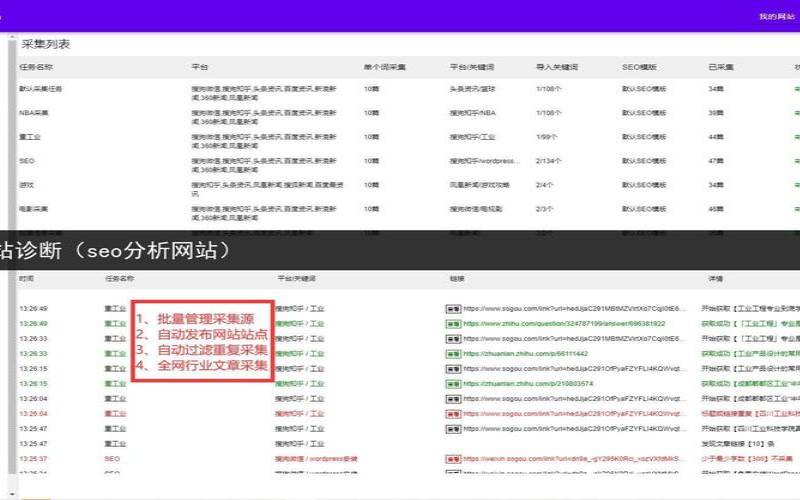Click the 导入关键词 column header
Image resolution: width=800 pixels, height=500 pixels.
(x=557, y=67)
